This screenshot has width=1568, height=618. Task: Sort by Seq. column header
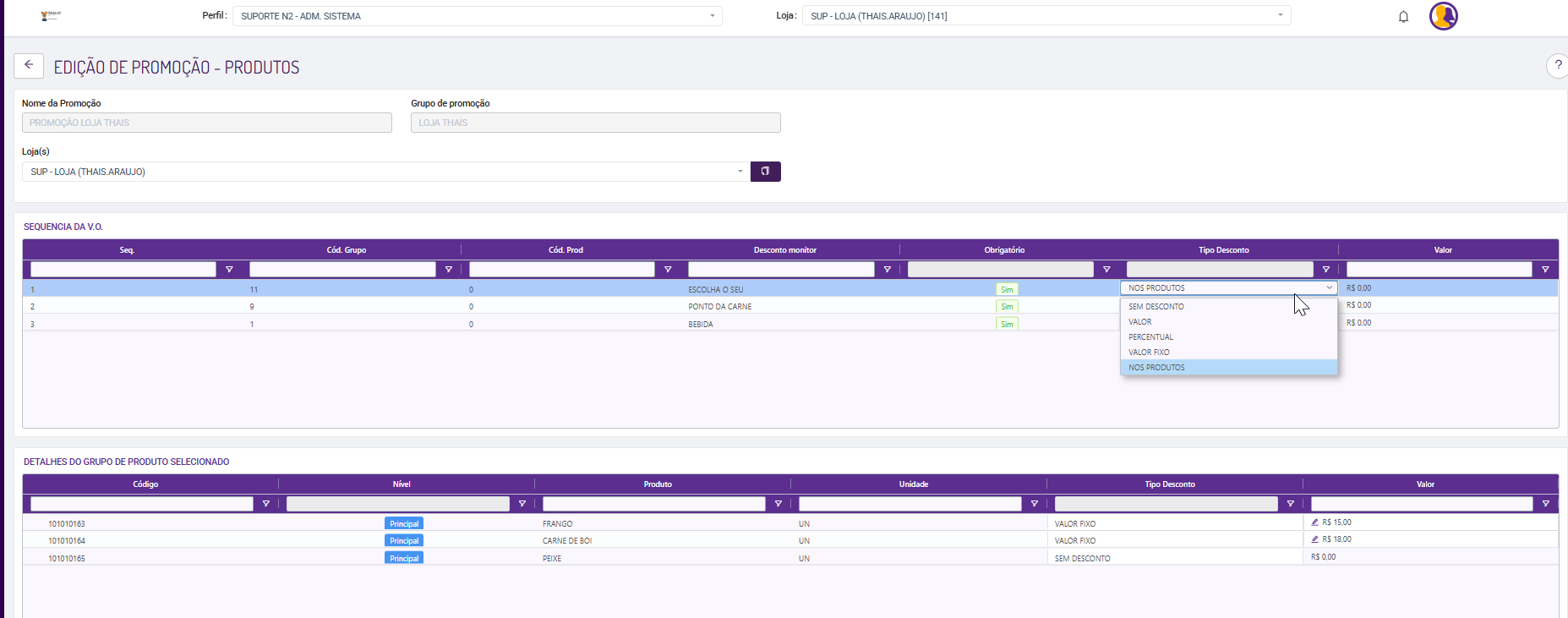click(127, 250)
